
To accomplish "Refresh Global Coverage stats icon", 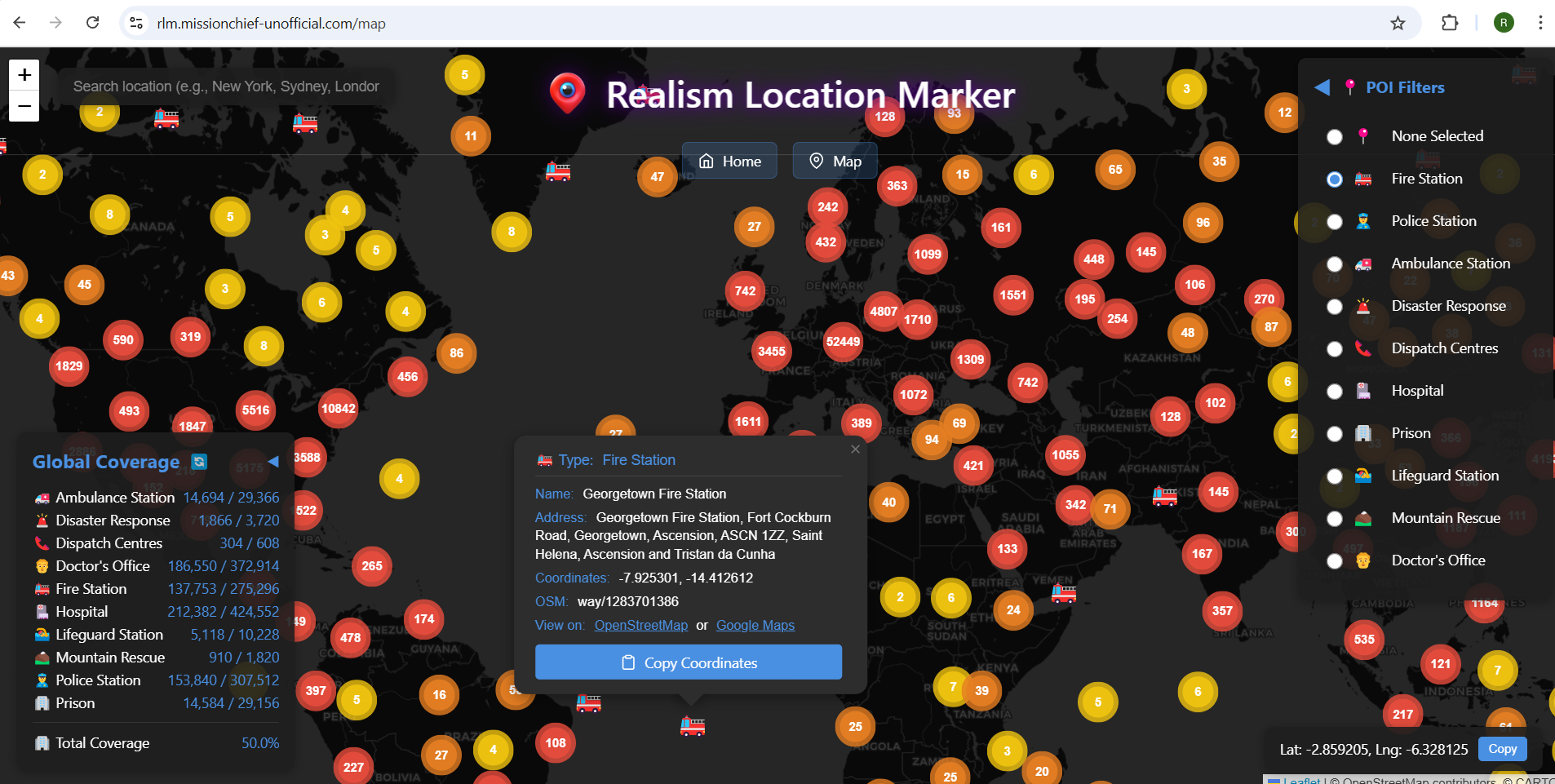I will coord(199,462).
